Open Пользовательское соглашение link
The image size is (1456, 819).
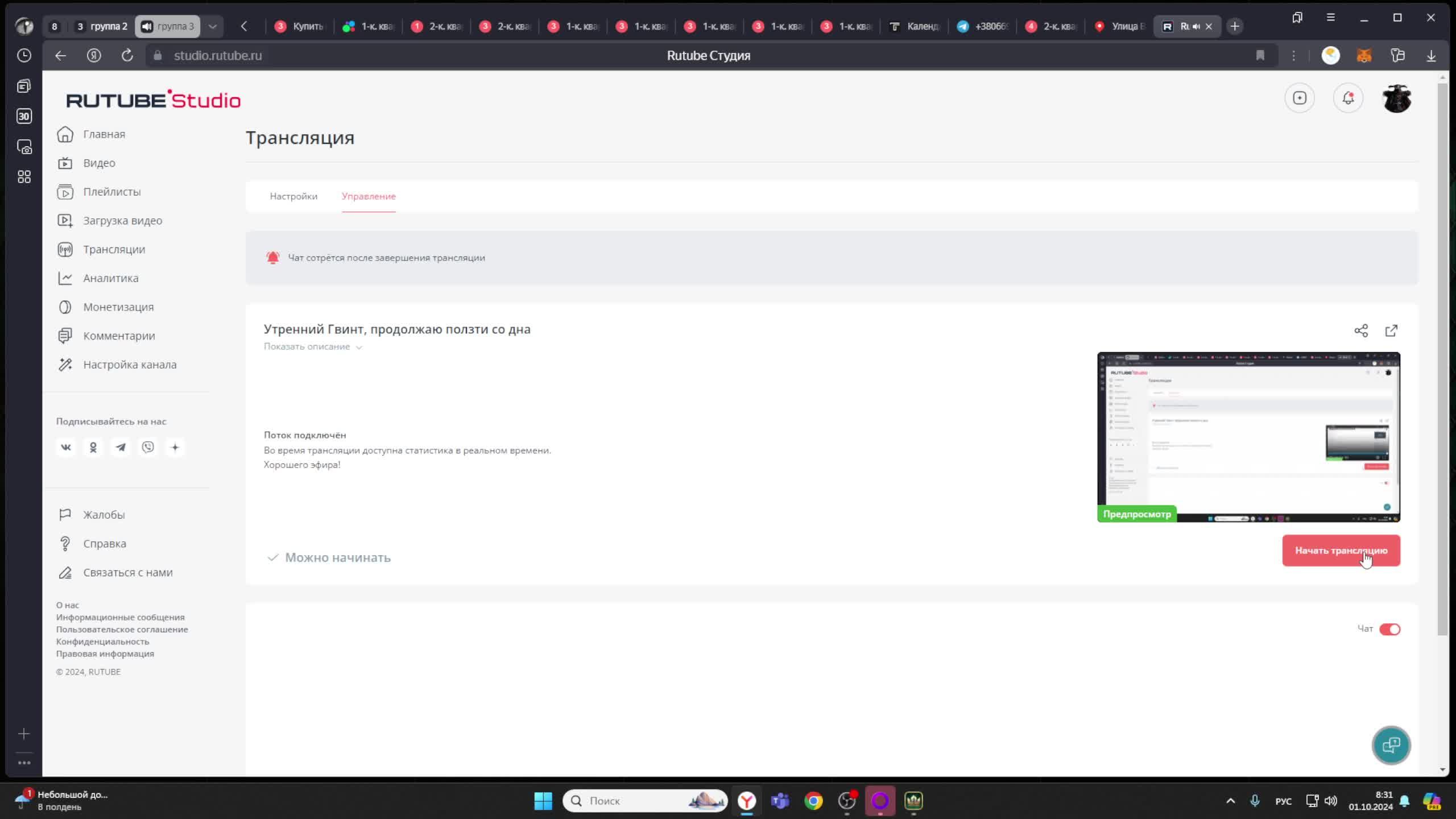pyautogui.click(x=122, y=629)
